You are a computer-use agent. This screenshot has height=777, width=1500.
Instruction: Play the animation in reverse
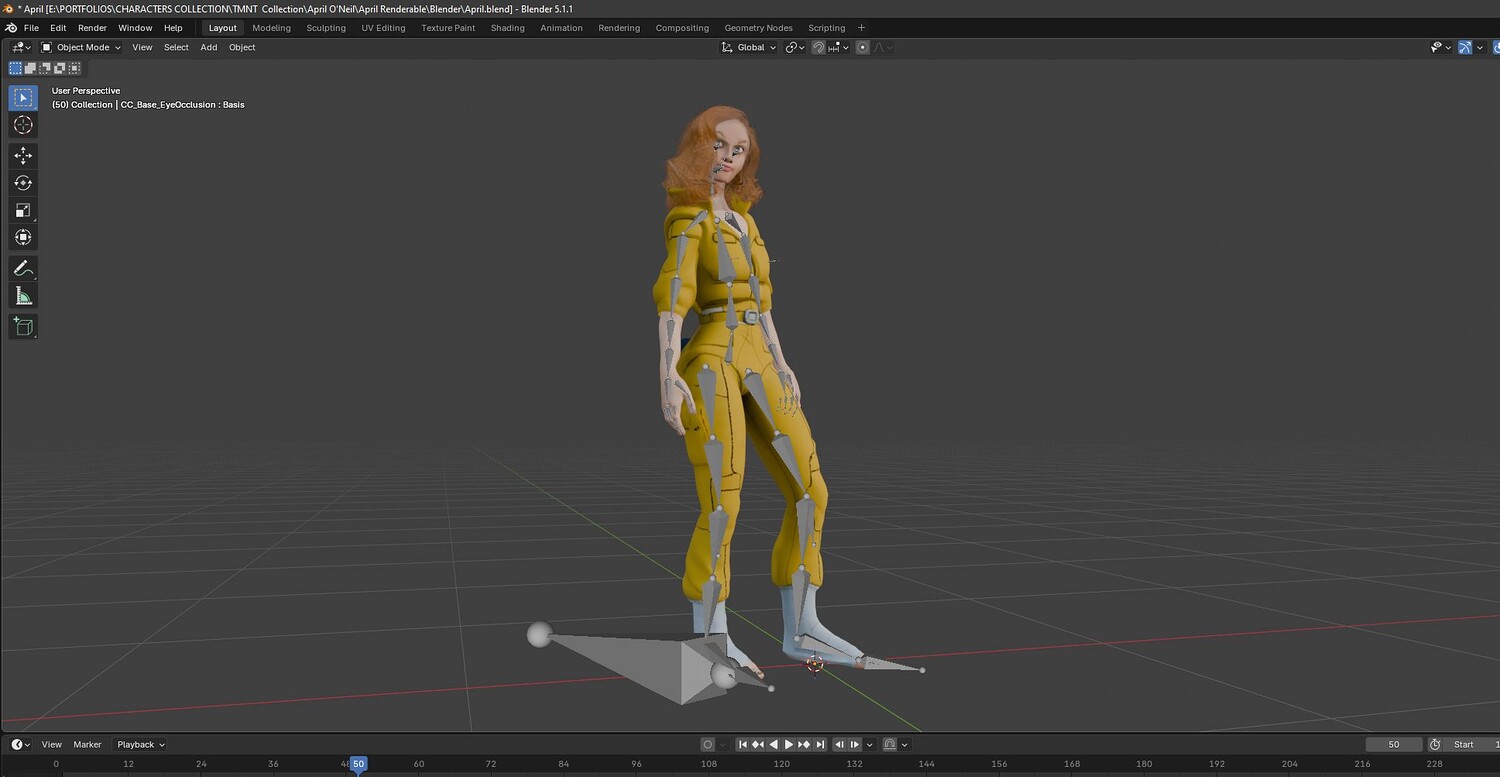pos(773,745)
